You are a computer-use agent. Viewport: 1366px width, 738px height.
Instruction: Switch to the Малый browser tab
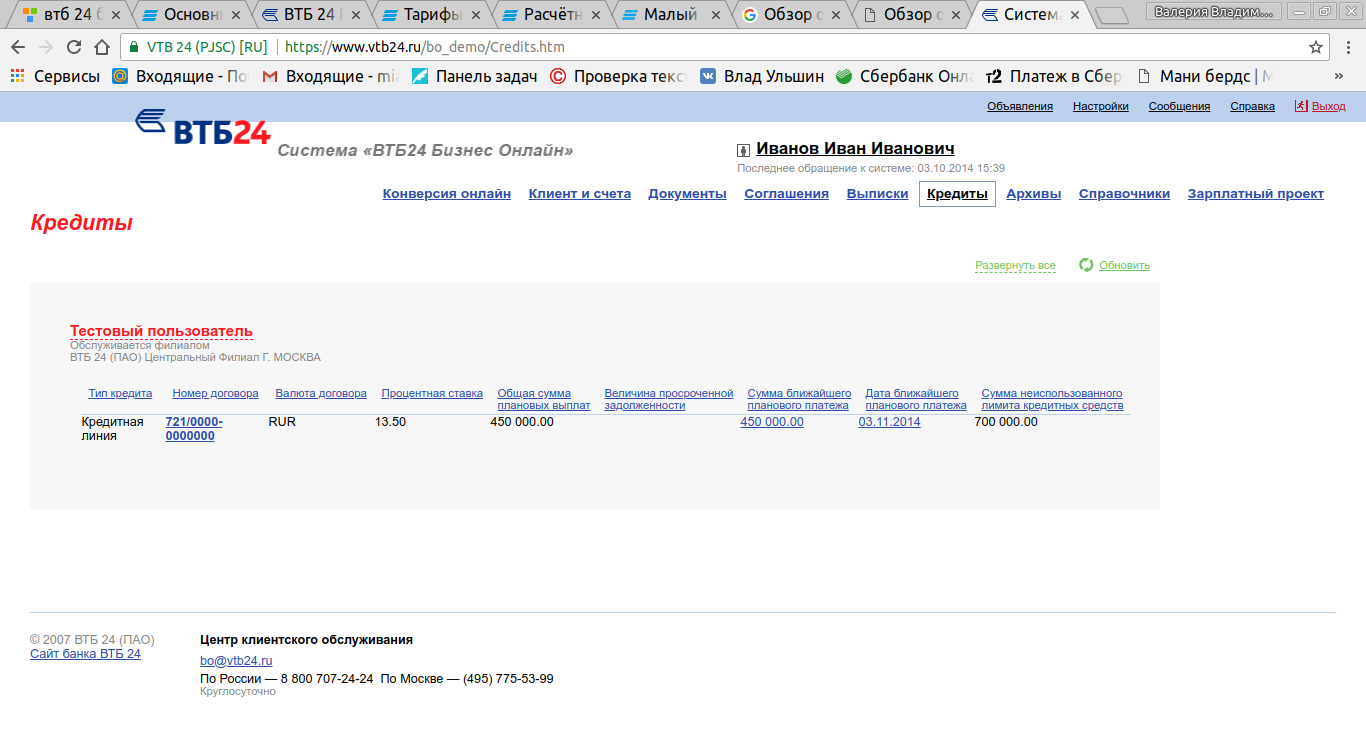point(670,15)
